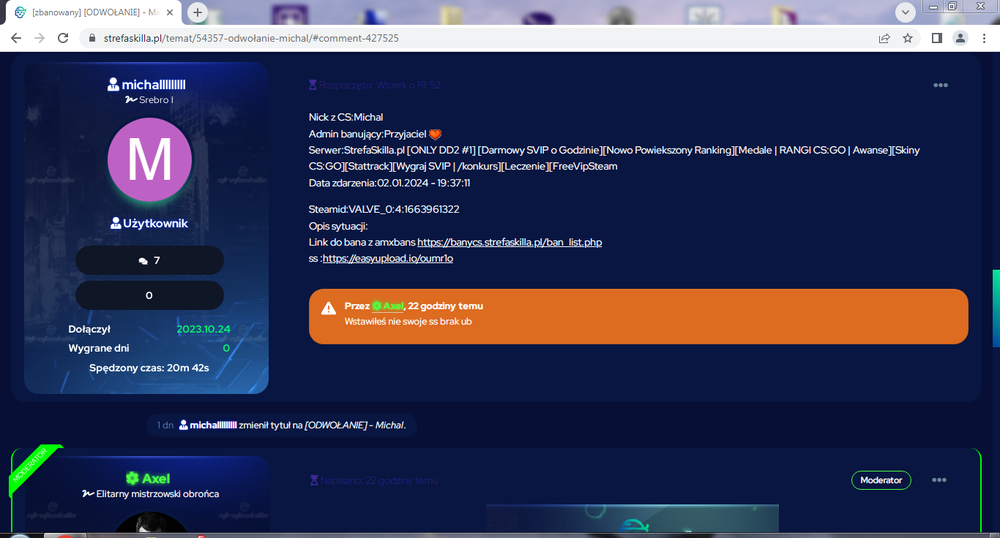This screenshot has height=538, width=1000.
Task: Click the browser forward arrow
Action: point(40,38)
